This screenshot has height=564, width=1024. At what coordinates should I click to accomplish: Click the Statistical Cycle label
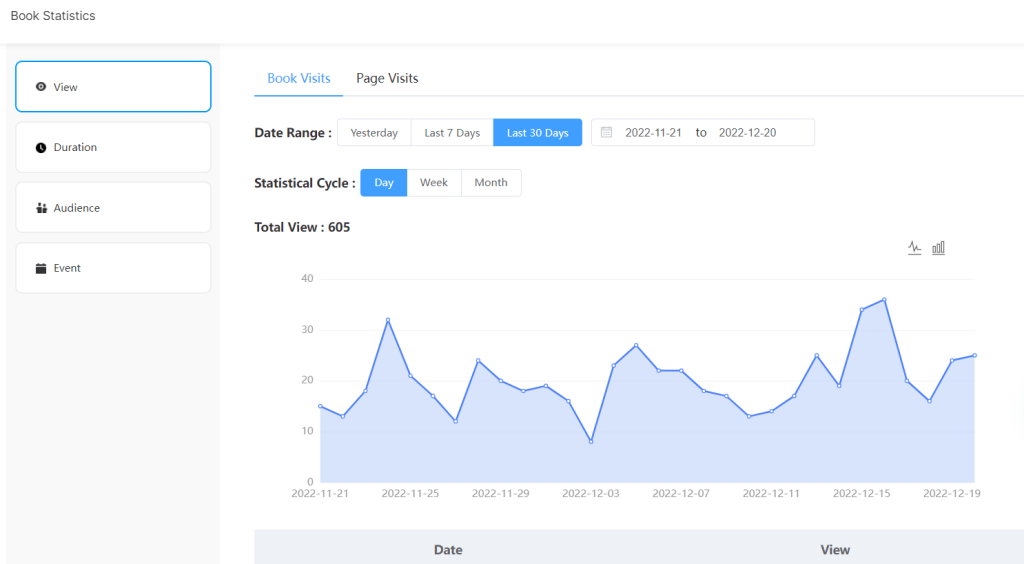[305, 183]
